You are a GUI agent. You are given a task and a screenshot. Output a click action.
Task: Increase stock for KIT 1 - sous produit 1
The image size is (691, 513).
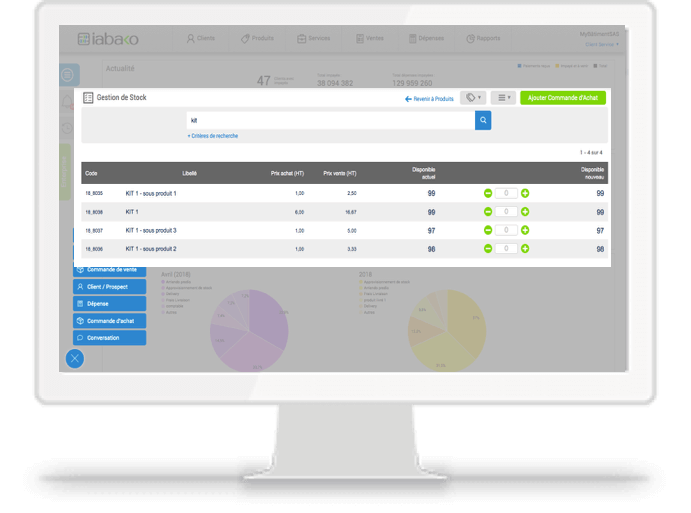pyautogui.click(x=525, y=193)
